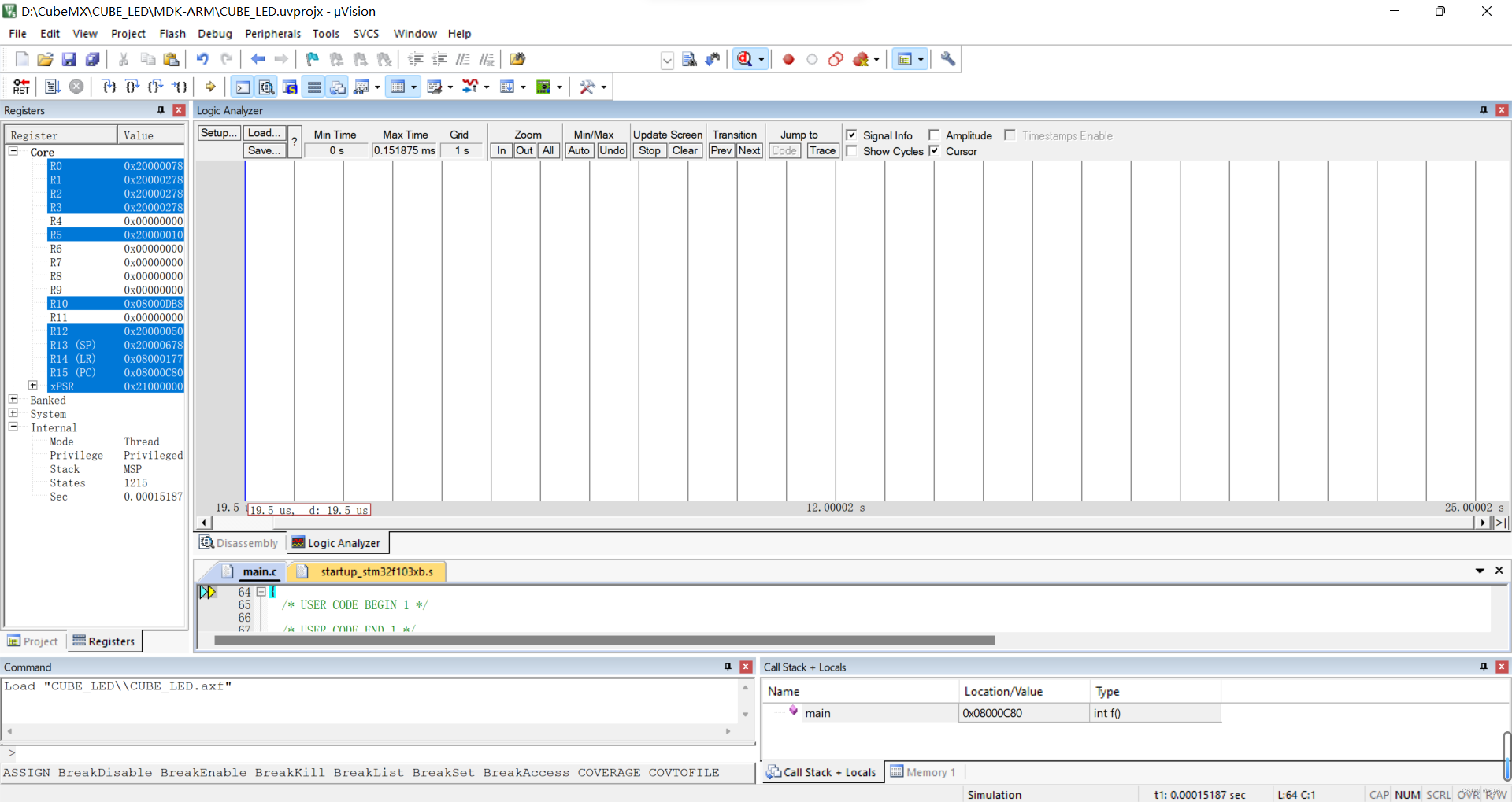Open the Flash menu
Image resolution: width=1512 pixels, height=802 pixels.
172,34
